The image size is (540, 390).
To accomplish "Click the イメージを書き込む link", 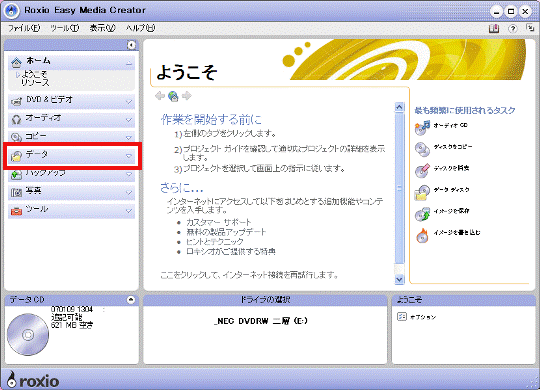I will click(457, 233).
